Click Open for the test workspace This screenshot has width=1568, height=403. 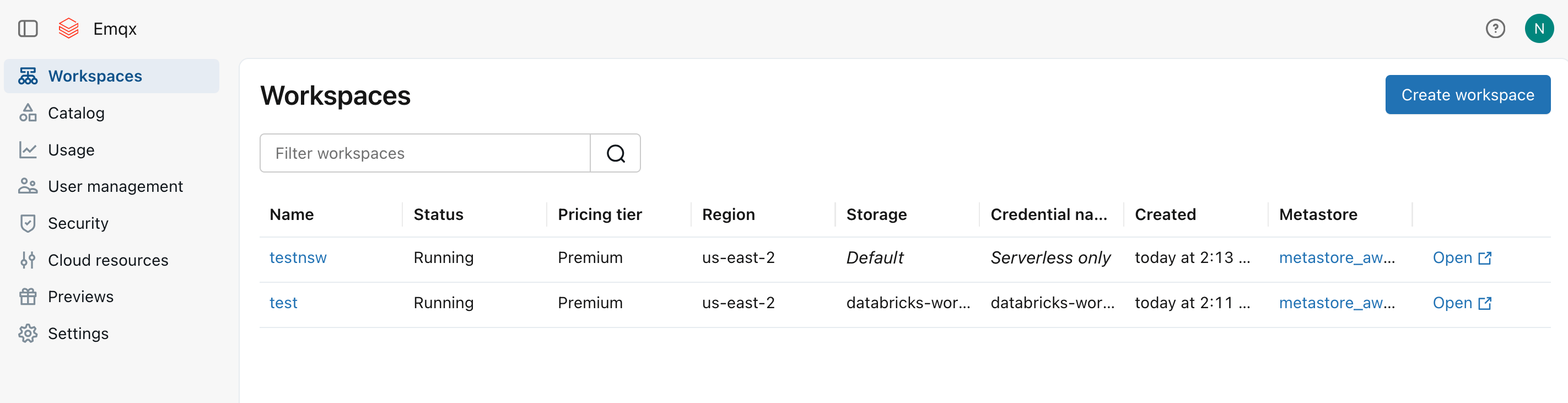coord(1452,303)
